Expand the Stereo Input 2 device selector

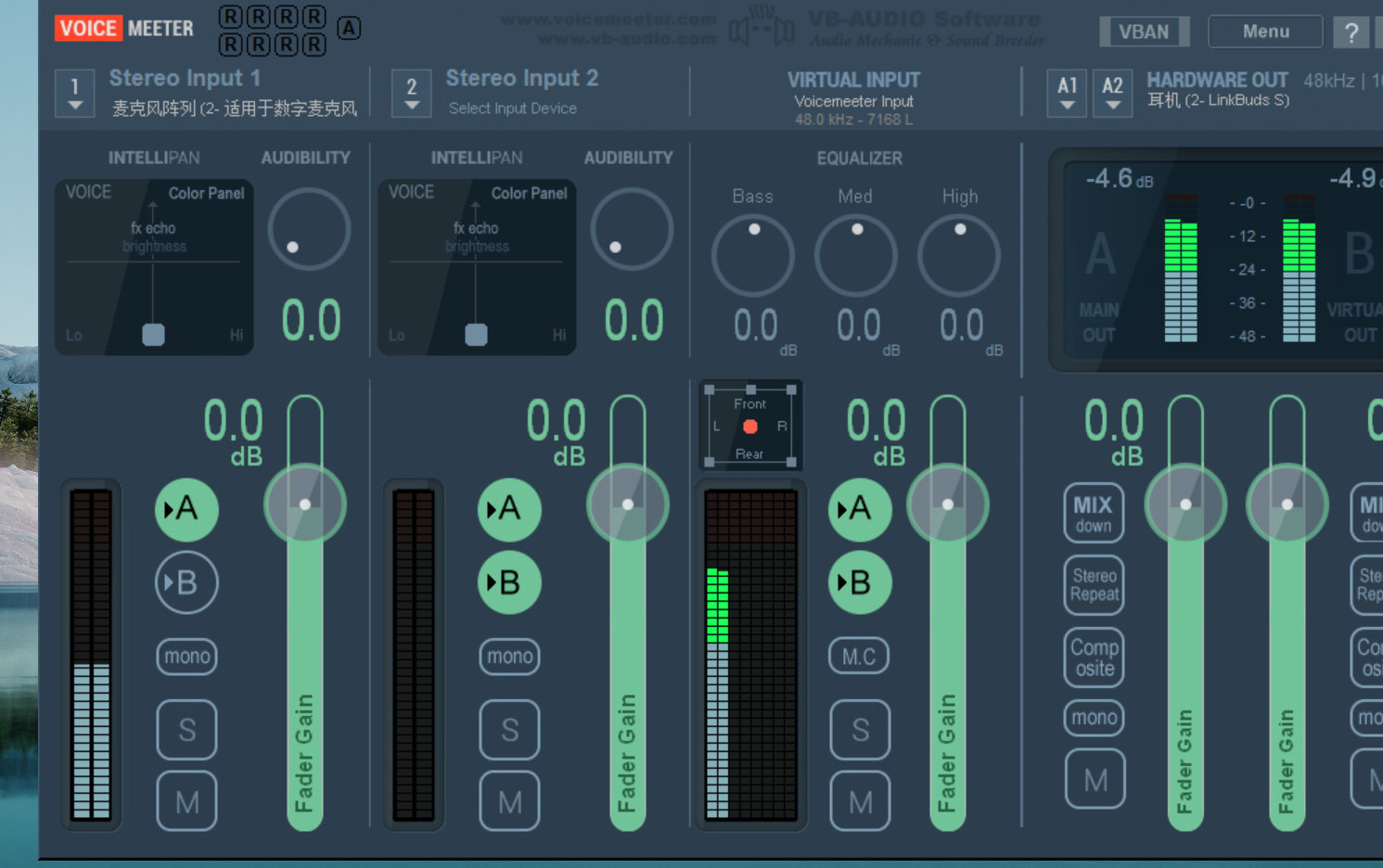(x=411, y=94)
